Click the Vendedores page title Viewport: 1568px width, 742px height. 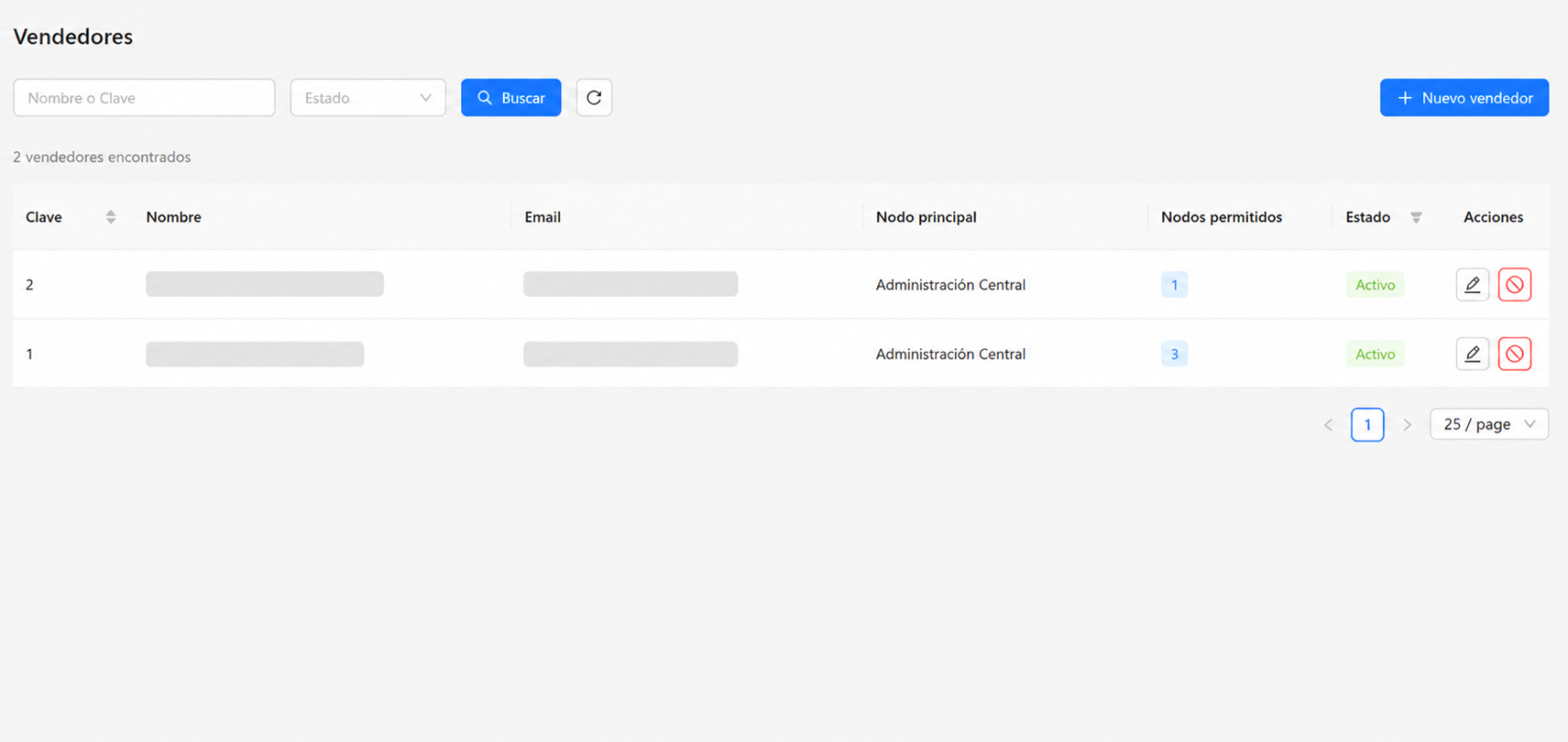pos(73,36)
